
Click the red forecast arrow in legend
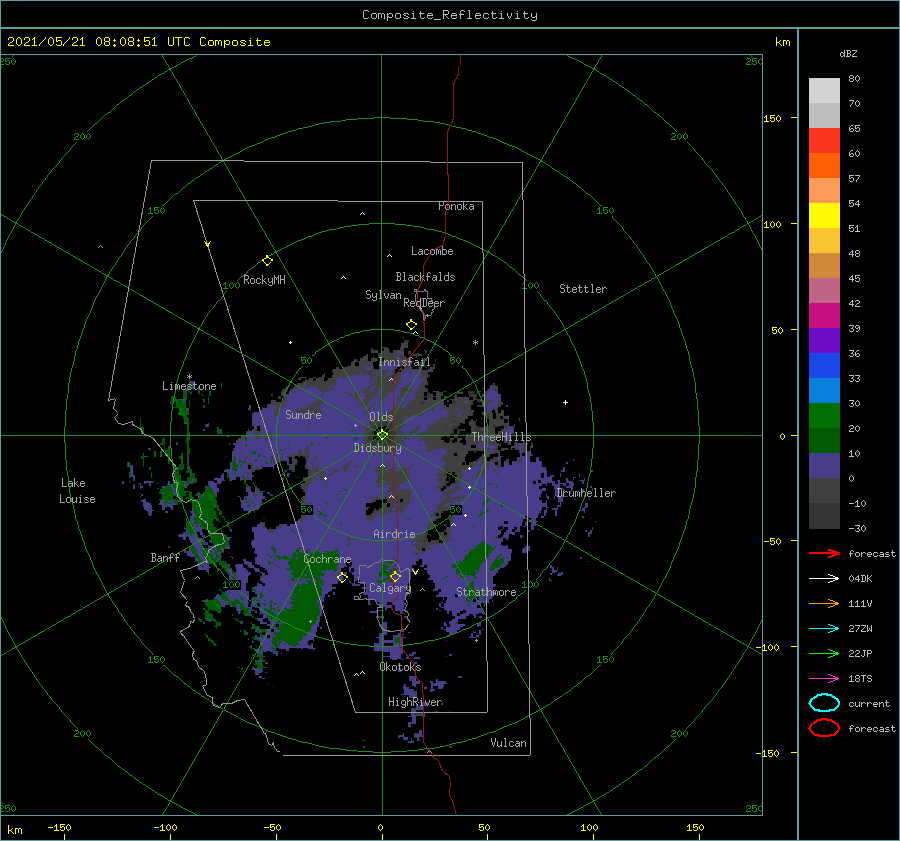tap(824, 553)
